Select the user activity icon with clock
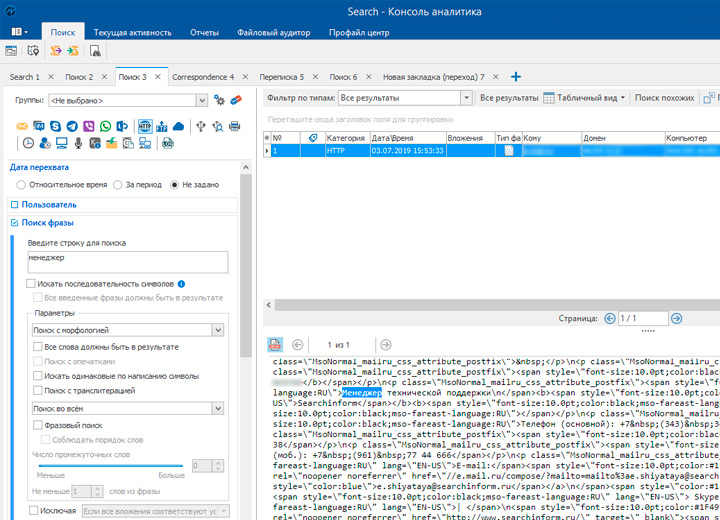 click(45, 143)
